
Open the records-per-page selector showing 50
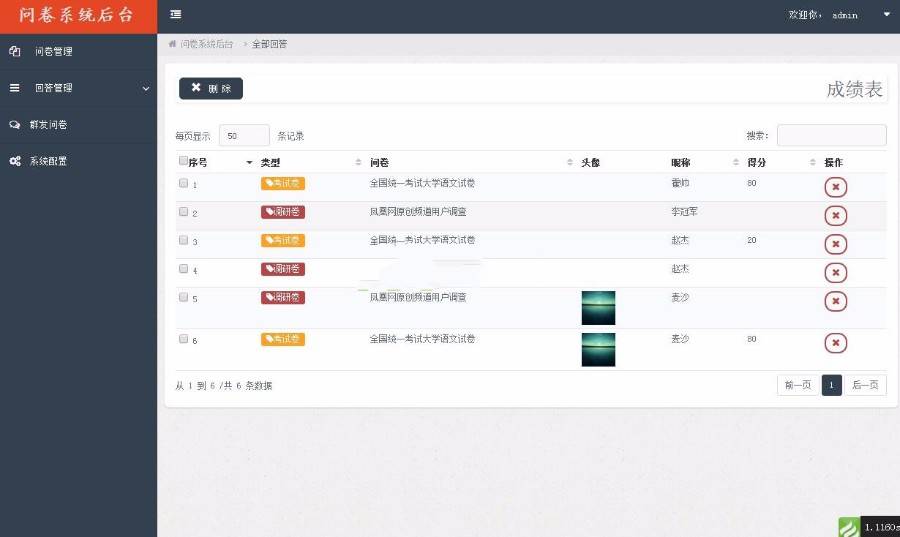click(x=244, y=136)
